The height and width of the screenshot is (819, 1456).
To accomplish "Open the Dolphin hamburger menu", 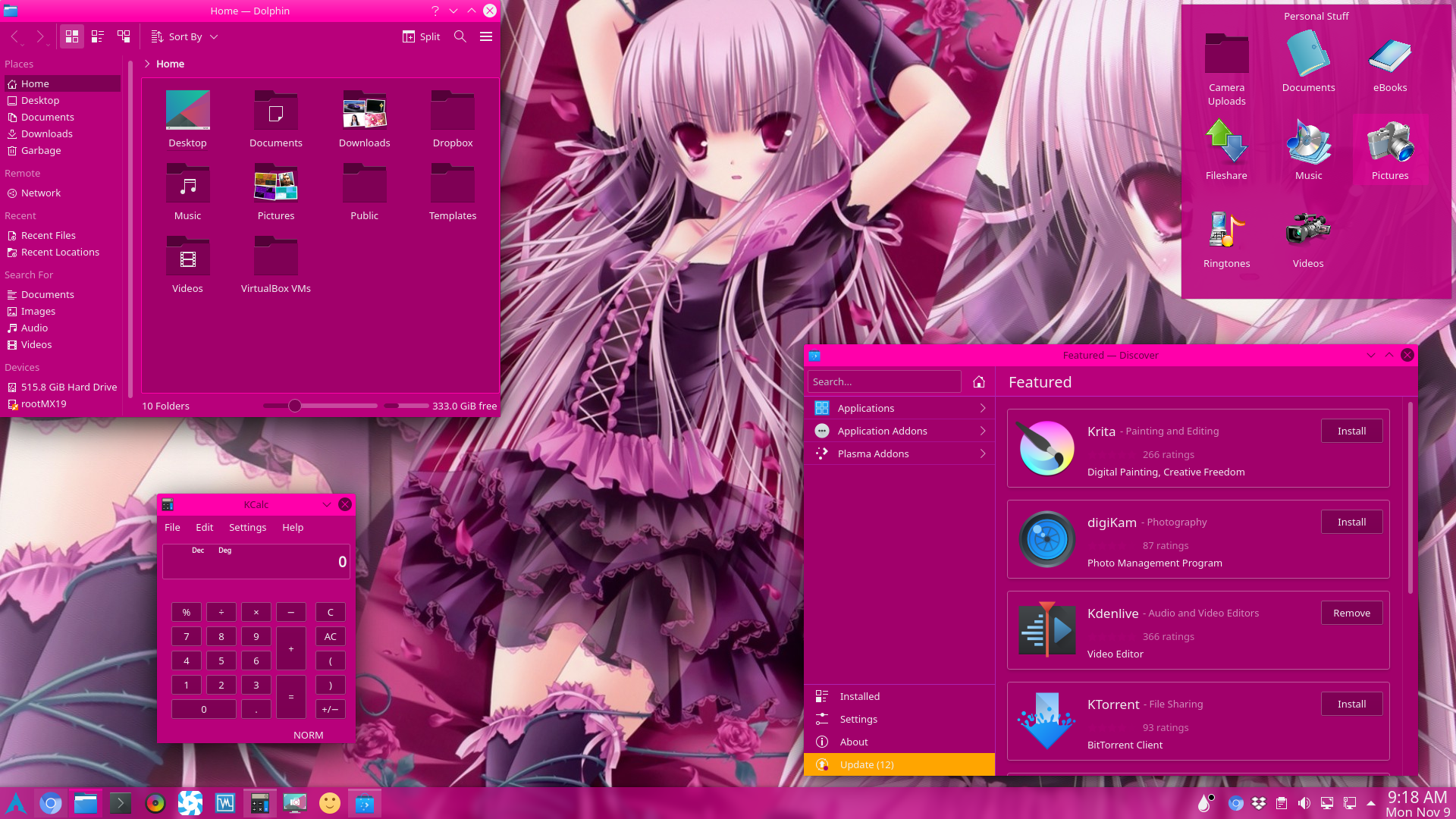I will click(x=486, y=36).
